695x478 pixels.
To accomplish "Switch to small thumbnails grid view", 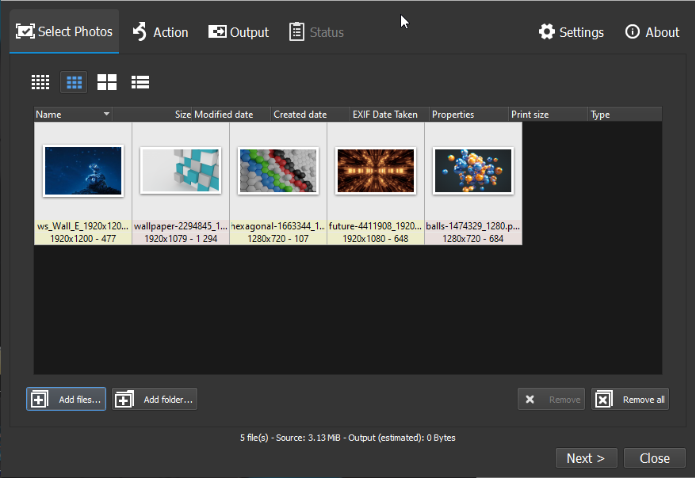I will point(40,82).
